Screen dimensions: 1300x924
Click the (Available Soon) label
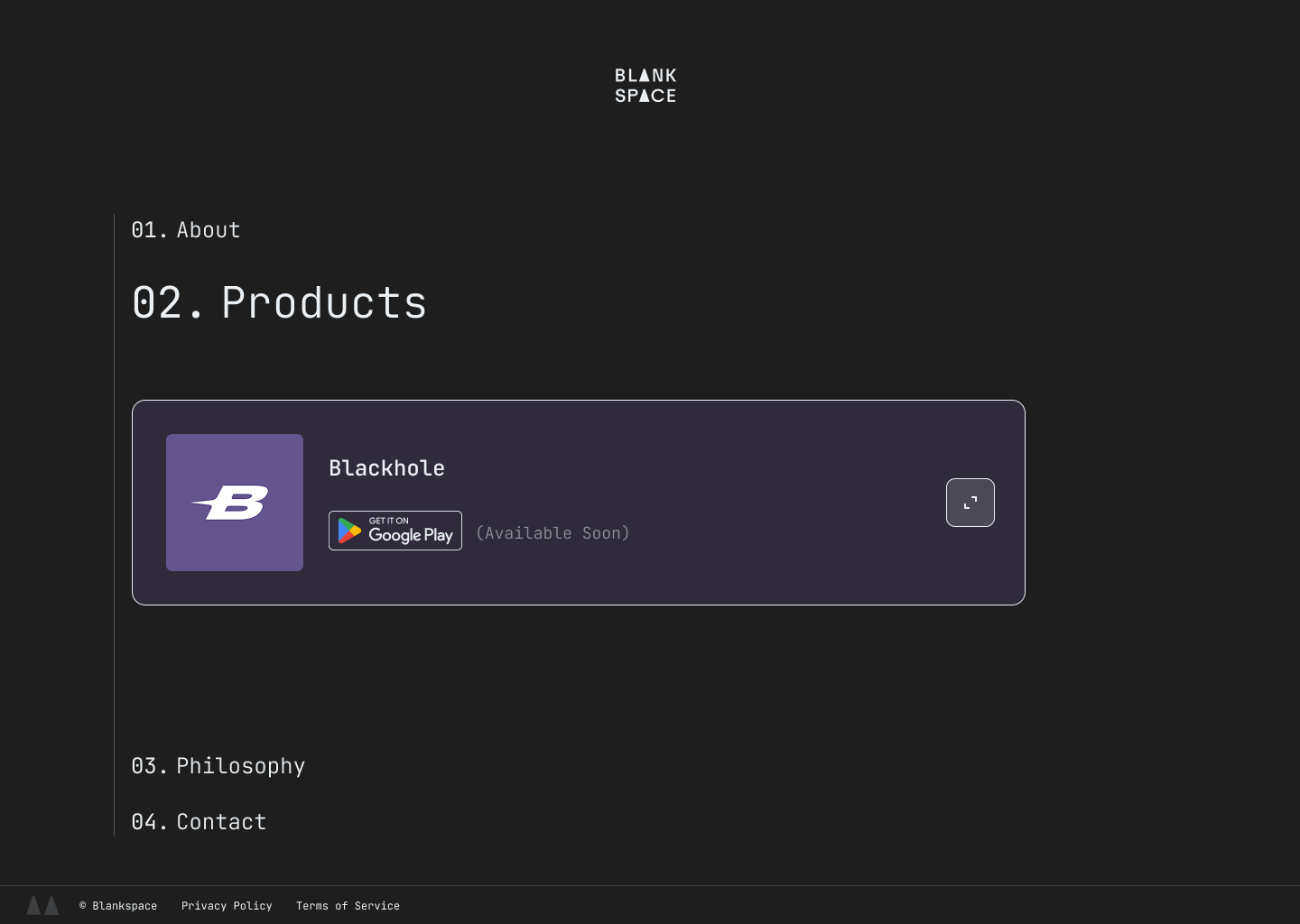[x=552, y=533]
